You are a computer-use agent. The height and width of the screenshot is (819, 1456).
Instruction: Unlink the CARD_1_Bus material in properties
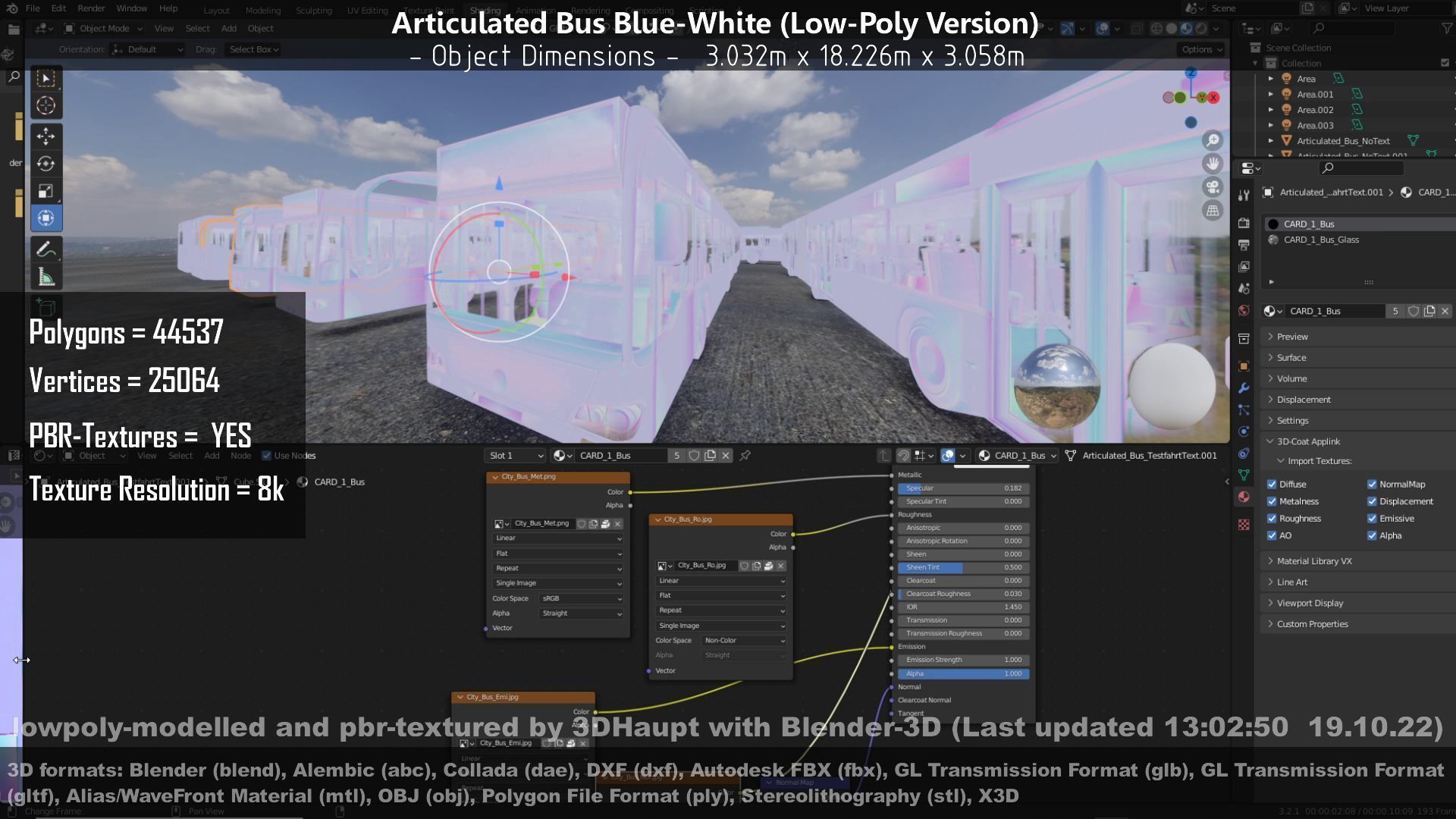(x=1445, y=311)
